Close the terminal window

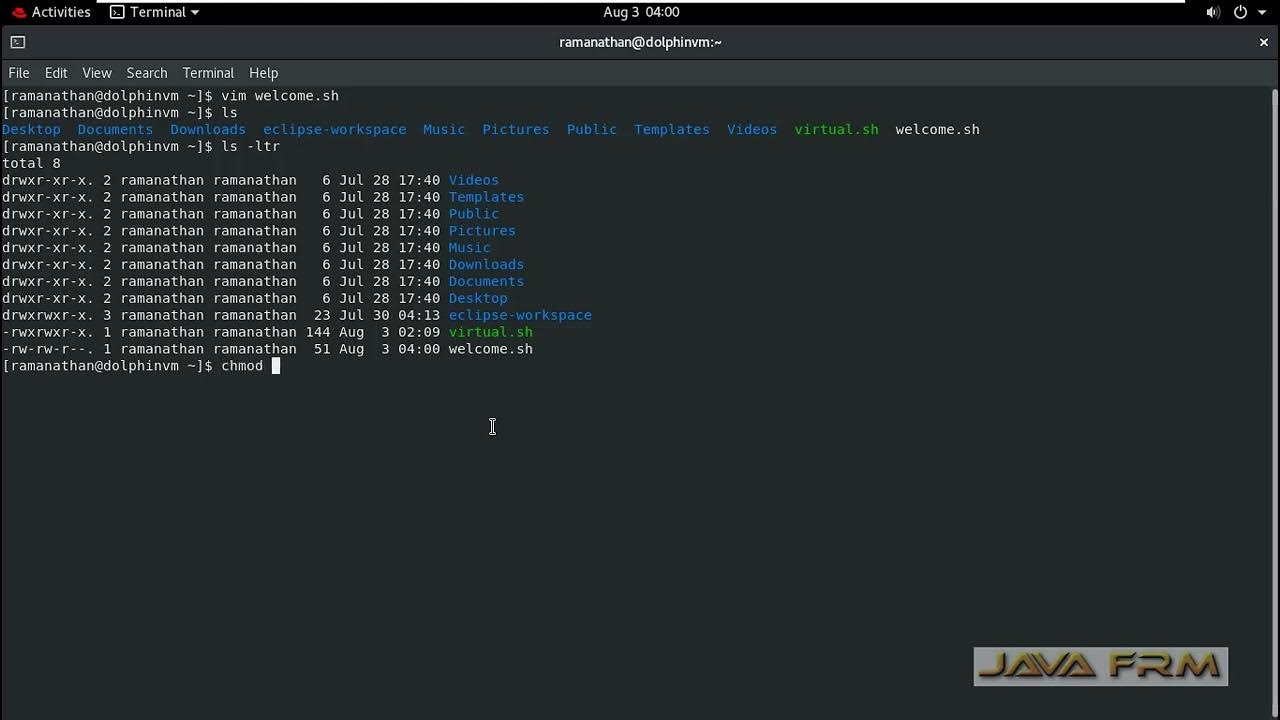(1263, 42)
